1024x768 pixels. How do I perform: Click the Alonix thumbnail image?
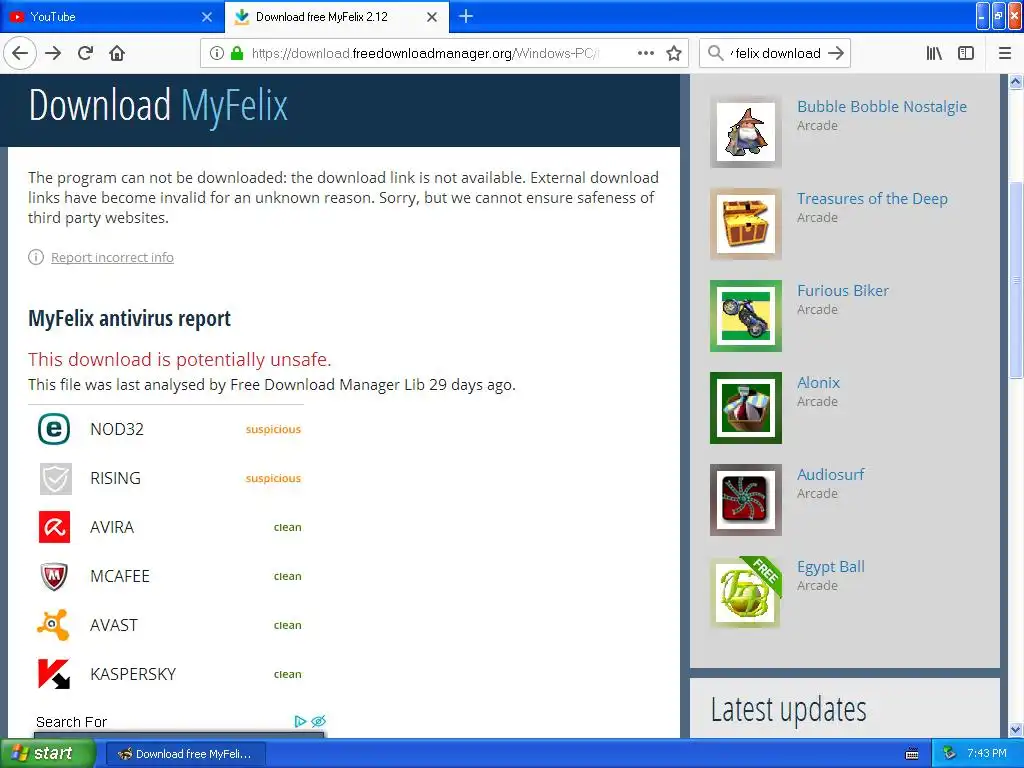[x=746, y=408]
